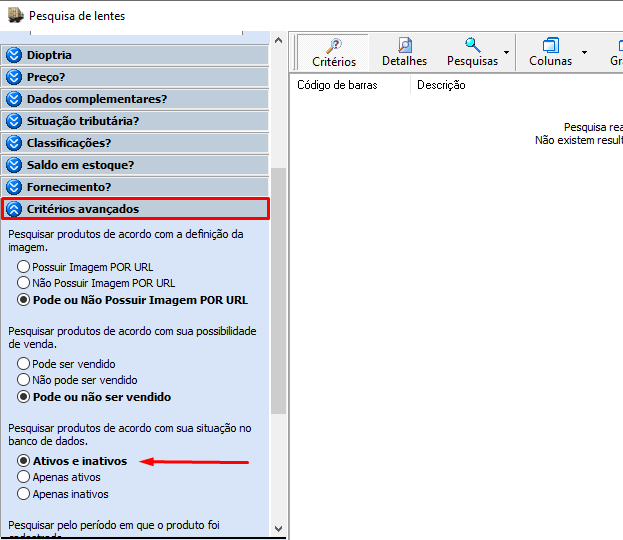Screen dimensions: 623x540
Task: Select 'Apenas inativos' radio option
Action: [x=24, y=494]
